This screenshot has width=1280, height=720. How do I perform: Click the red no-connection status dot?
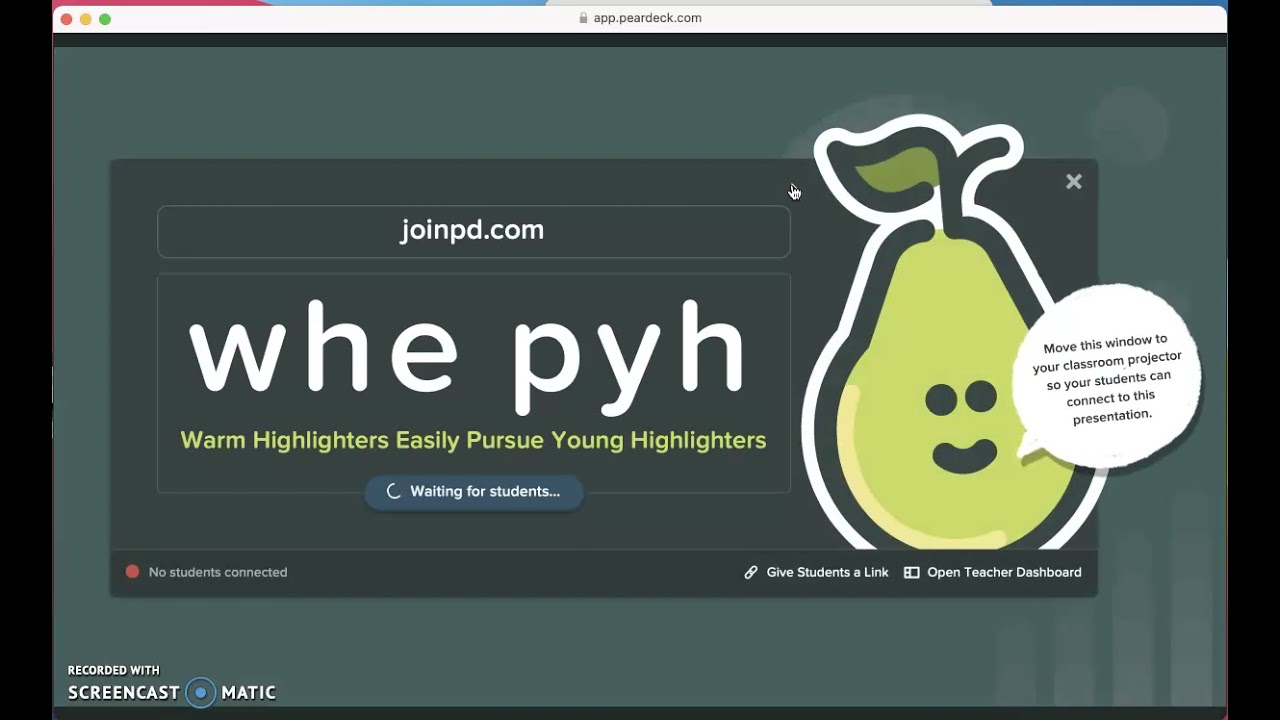pos(132,572)
